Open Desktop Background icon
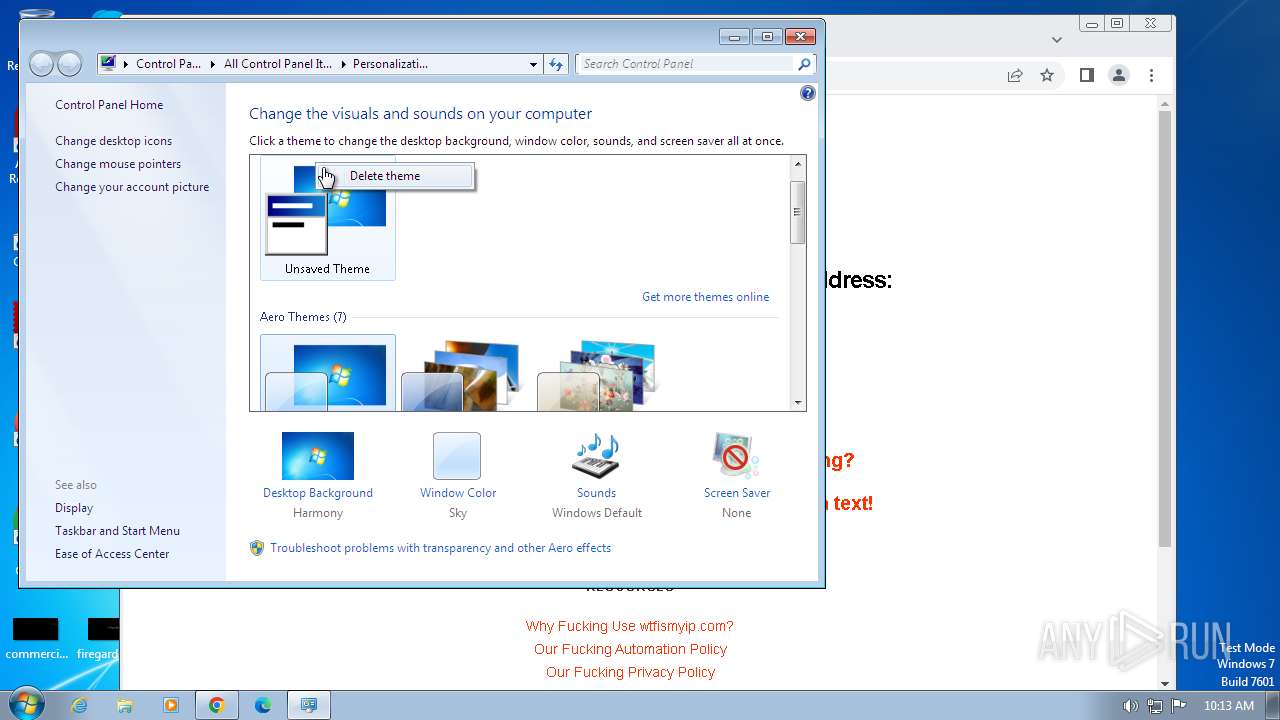Screen dimensions: 1280x720 click(318, 456)
